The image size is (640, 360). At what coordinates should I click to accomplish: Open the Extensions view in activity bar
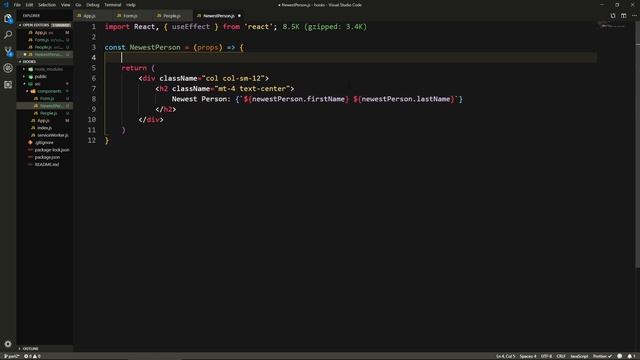coord(8,84)
